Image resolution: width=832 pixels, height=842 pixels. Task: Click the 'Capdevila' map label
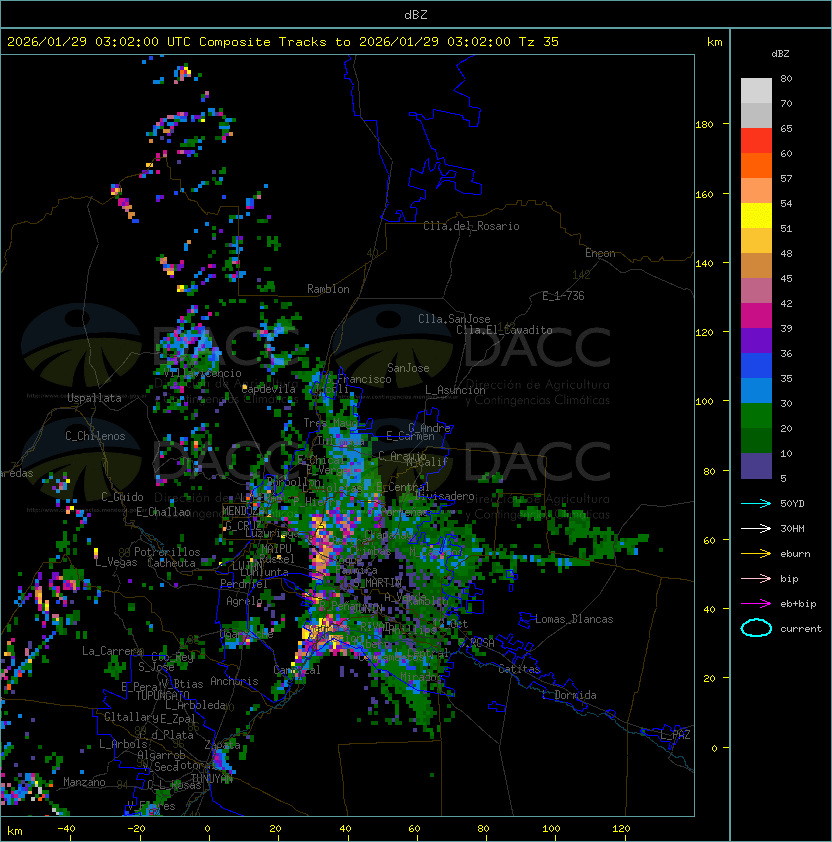click(269, 389)
